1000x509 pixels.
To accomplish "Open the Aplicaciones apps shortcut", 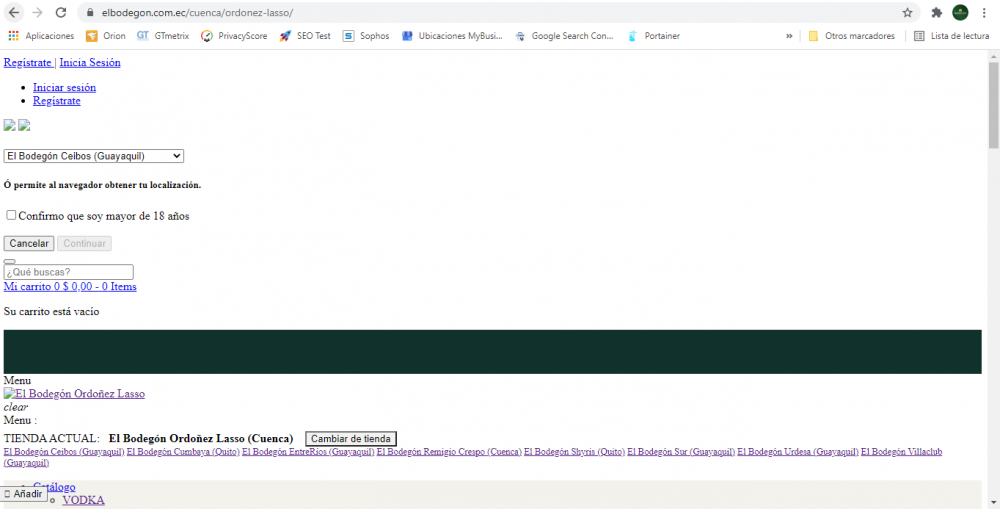I will pyautogui.click(x=41, y=36).
